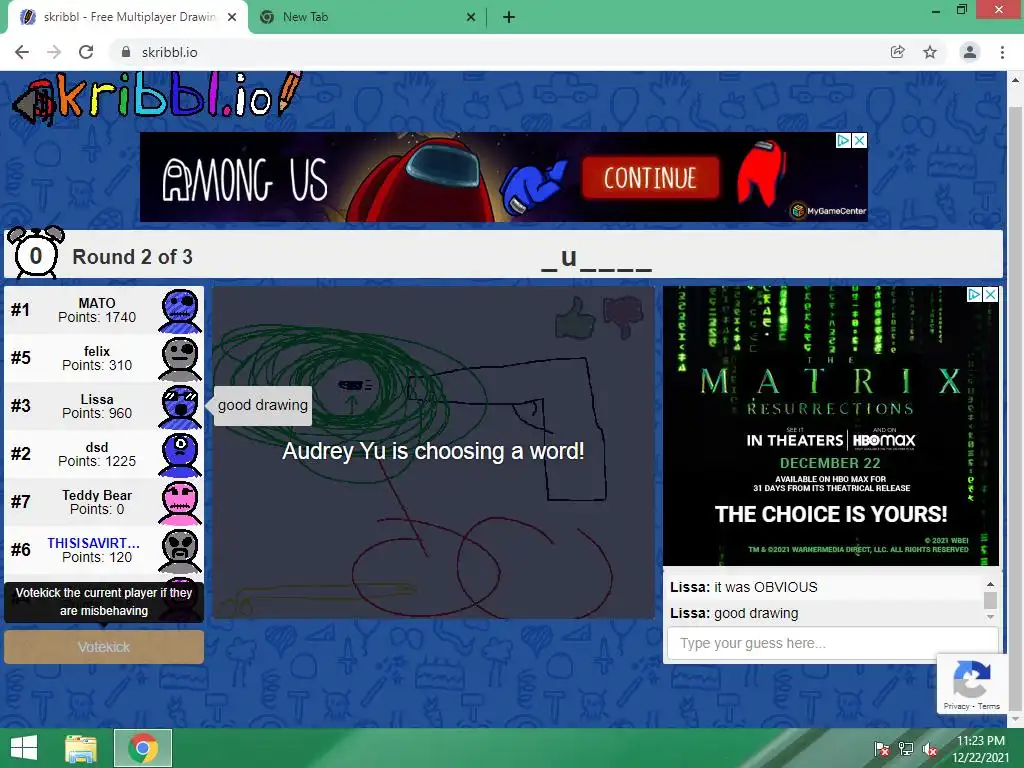Screen dimensions: 1024x768
Task: Click Lissa Points: 960 text
Action: (x=97, y=413)
